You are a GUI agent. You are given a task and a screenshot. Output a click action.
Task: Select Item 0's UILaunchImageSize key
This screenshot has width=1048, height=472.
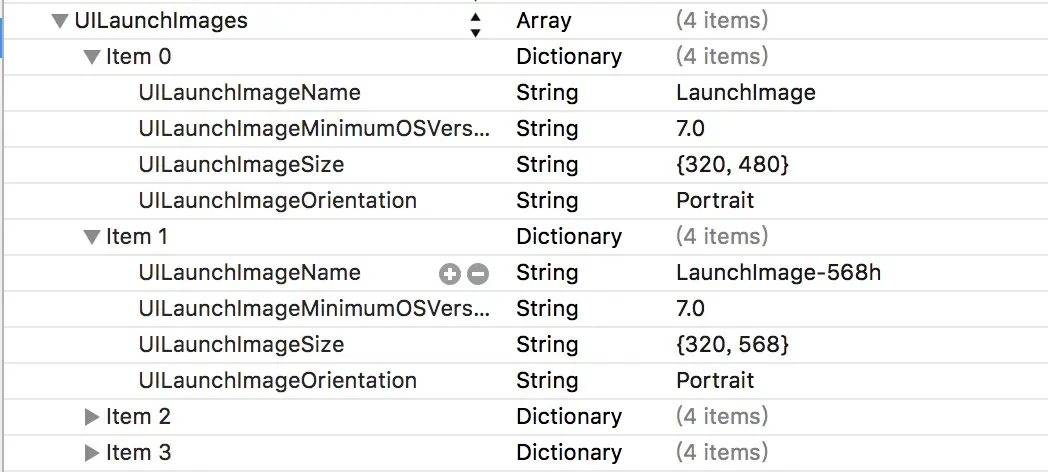click(x=241, y=165)
